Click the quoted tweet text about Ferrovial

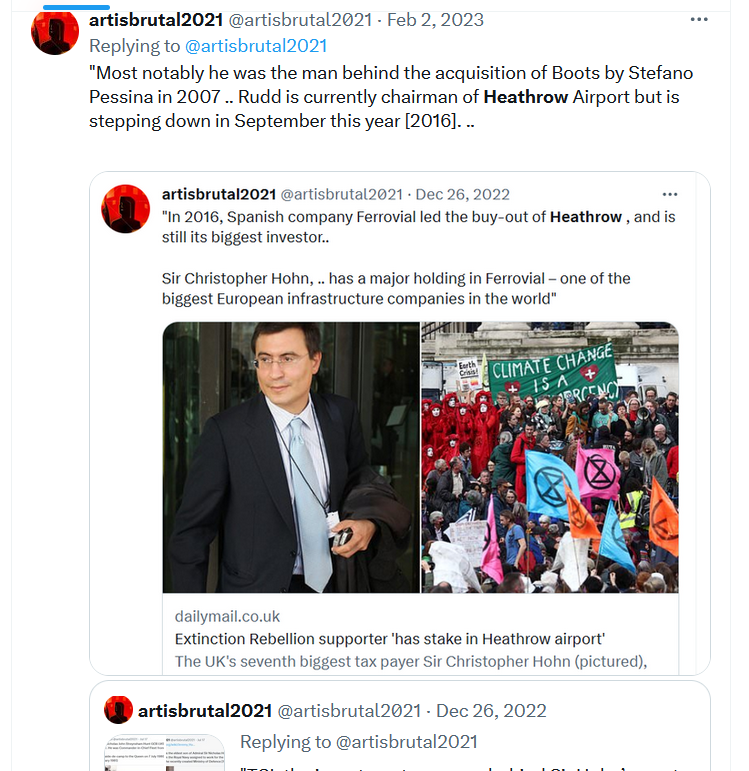tap(419, 258)
